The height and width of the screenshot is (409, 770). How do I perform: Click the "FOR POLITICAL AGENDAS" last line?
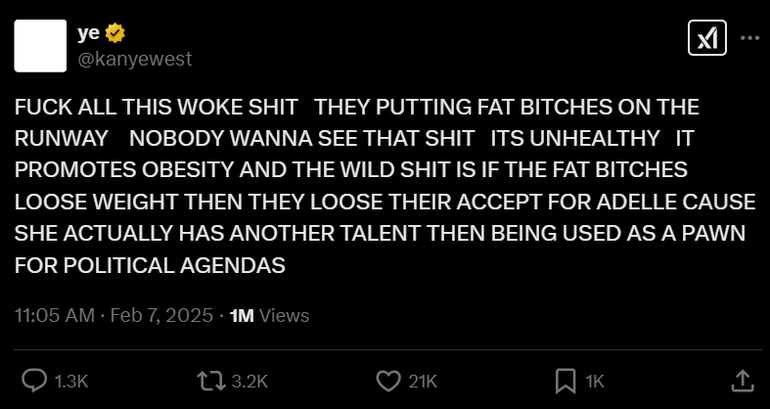tap(150, 266)
